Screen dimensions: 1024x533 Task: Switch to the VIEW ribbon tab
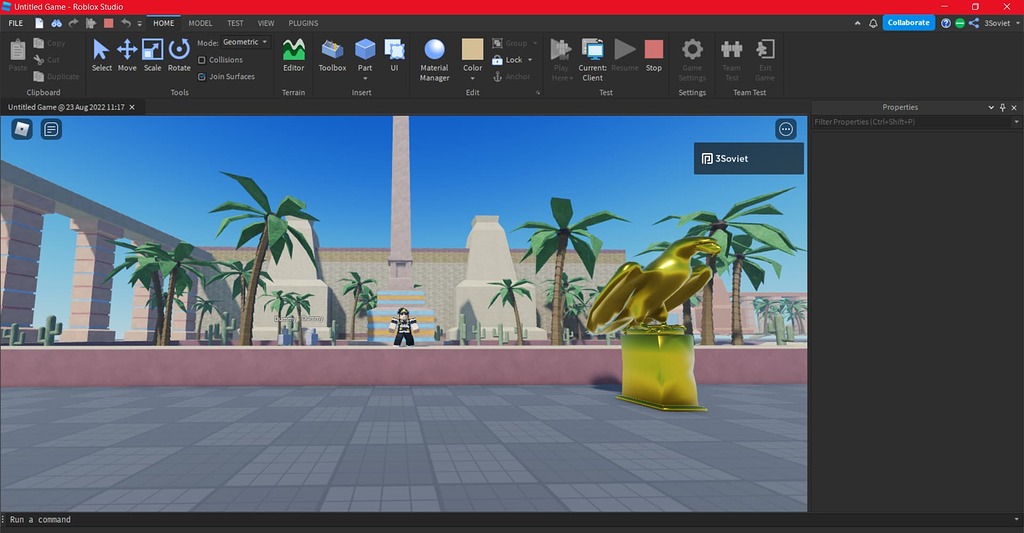[x=266, y=23]
